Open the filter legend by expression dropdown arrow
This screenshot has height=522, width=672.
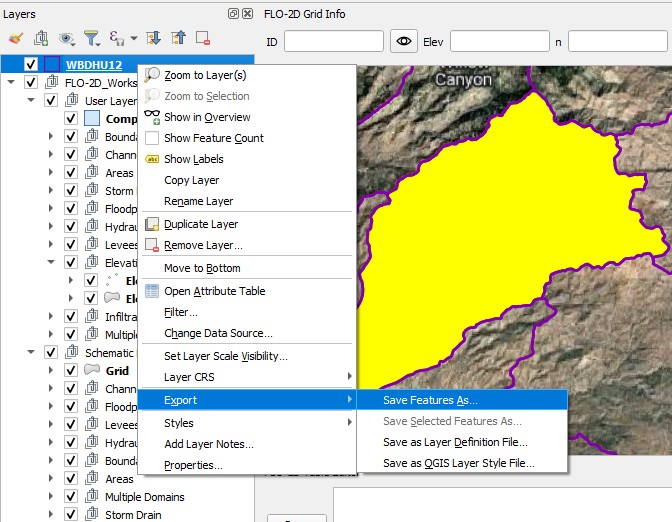133,38
